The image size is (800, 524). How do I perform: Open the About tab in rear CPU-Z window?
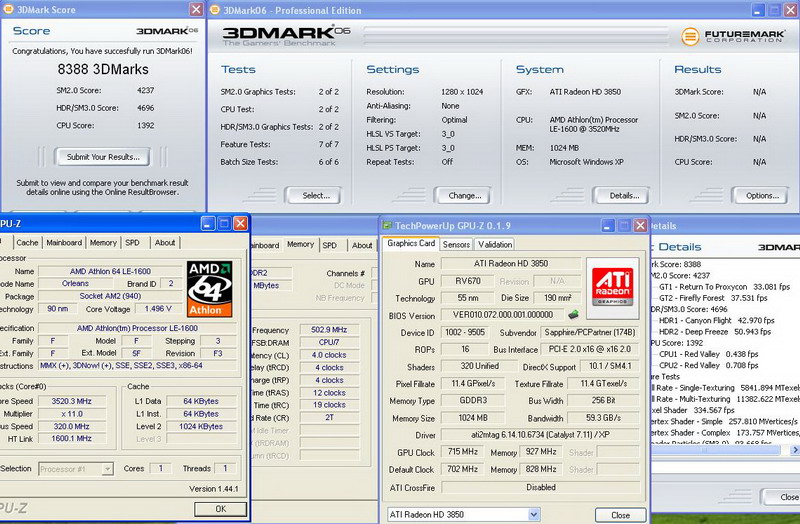point(362,245)
